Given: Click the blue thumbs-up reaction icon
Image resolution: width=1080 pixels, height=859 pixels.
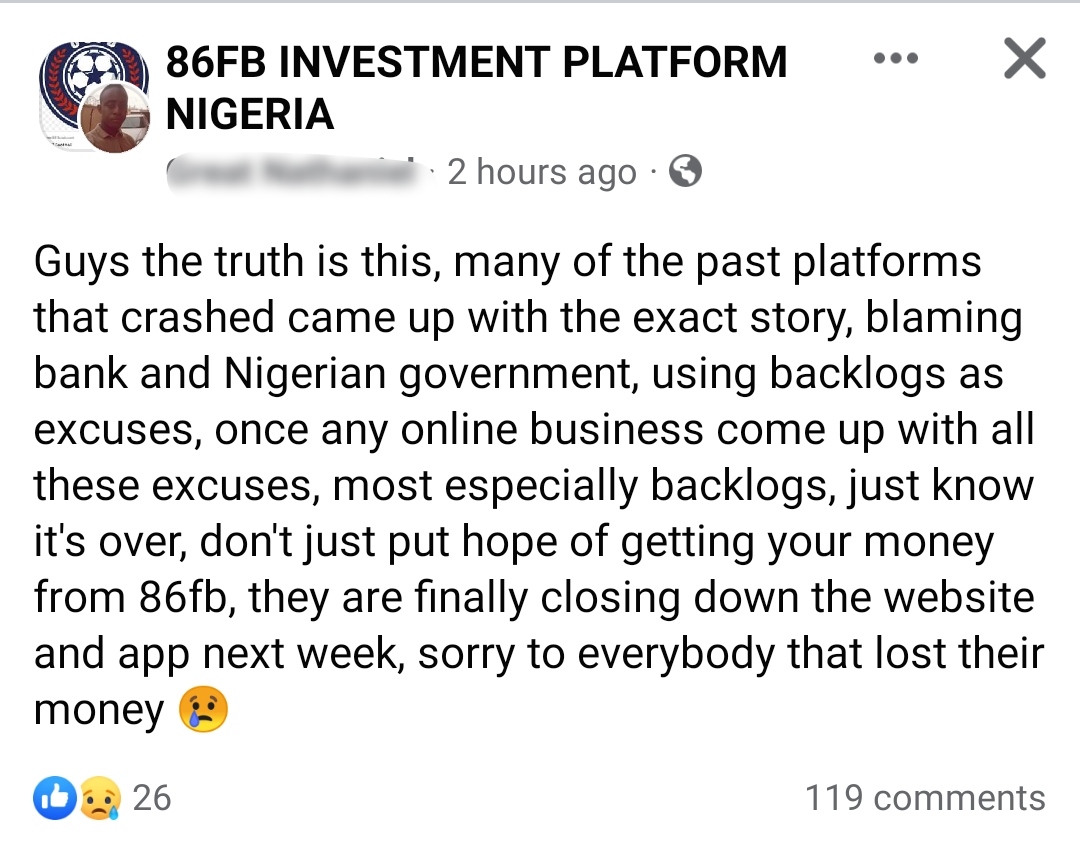Looking at the screenshot, I should click(55, 798).
